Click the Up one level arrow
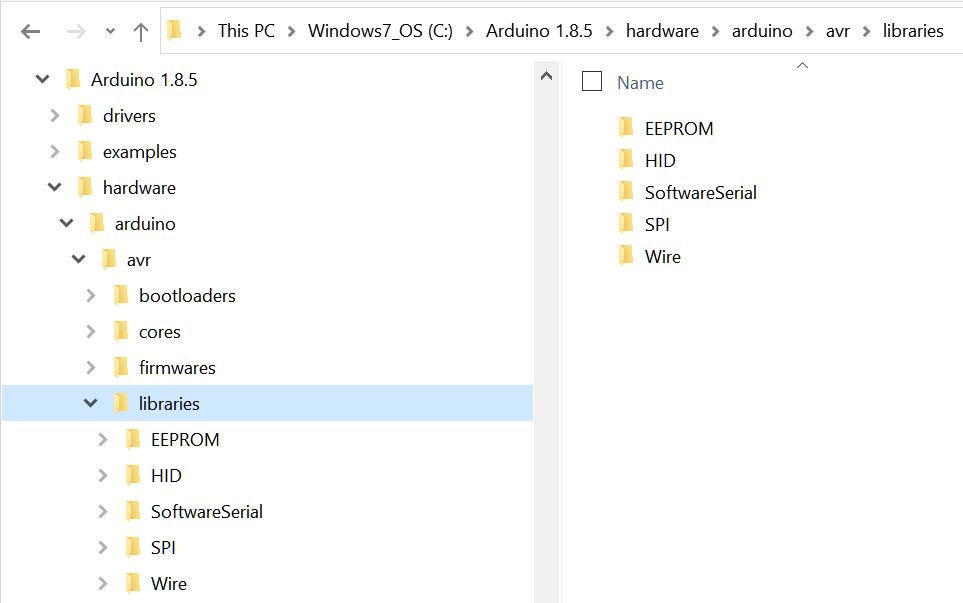Screen dimensions: 963x603 141,31
